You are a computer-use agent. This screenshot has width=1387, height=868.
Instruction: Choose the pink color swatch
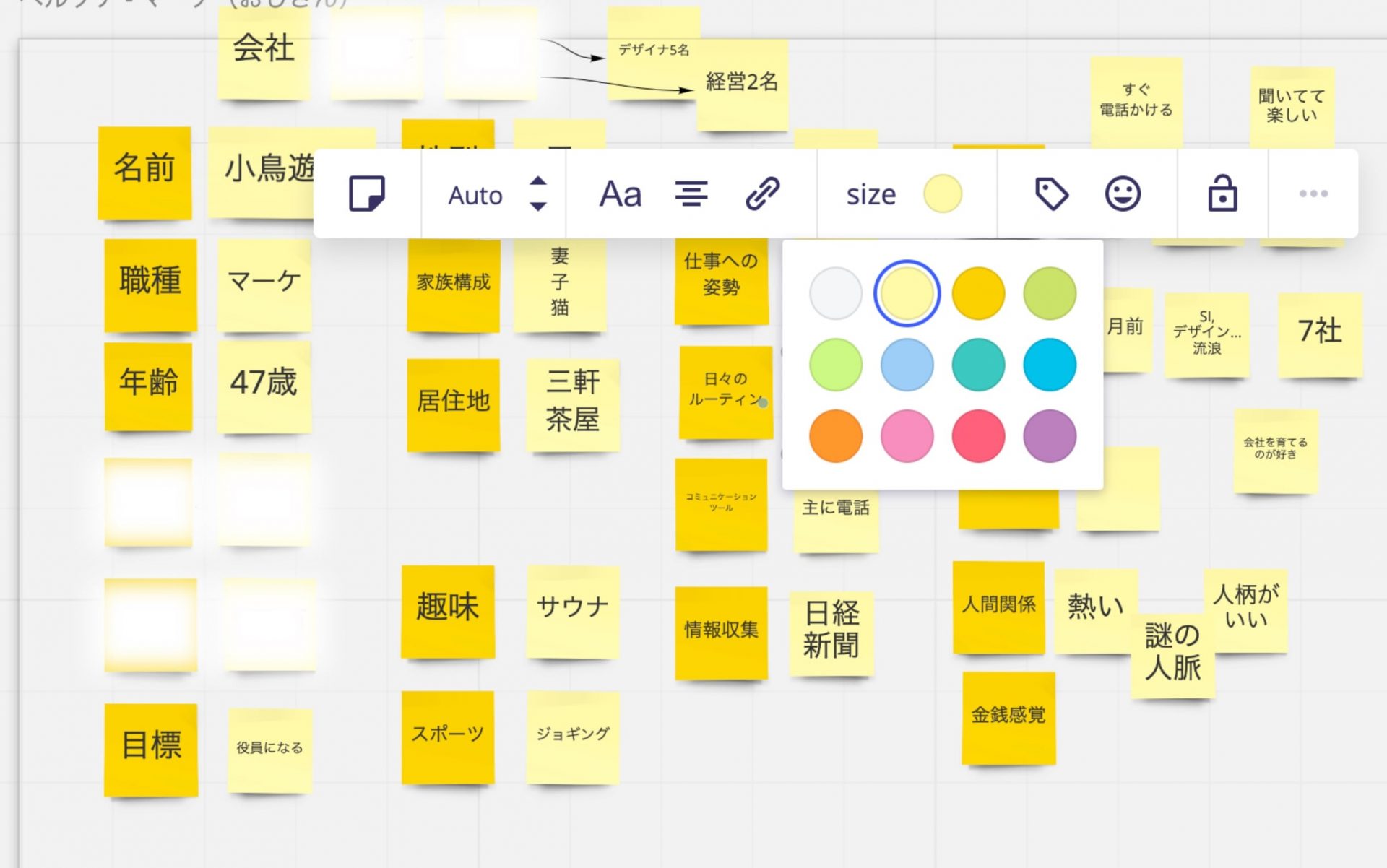click(x=907, y=436)
